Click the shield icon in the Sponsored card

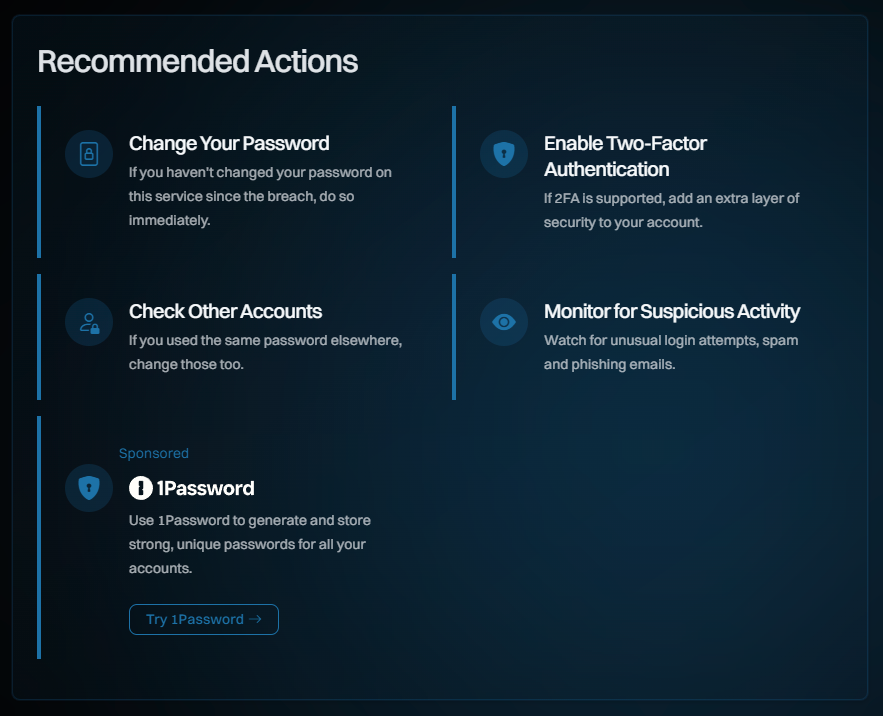(x=89, y=488)
